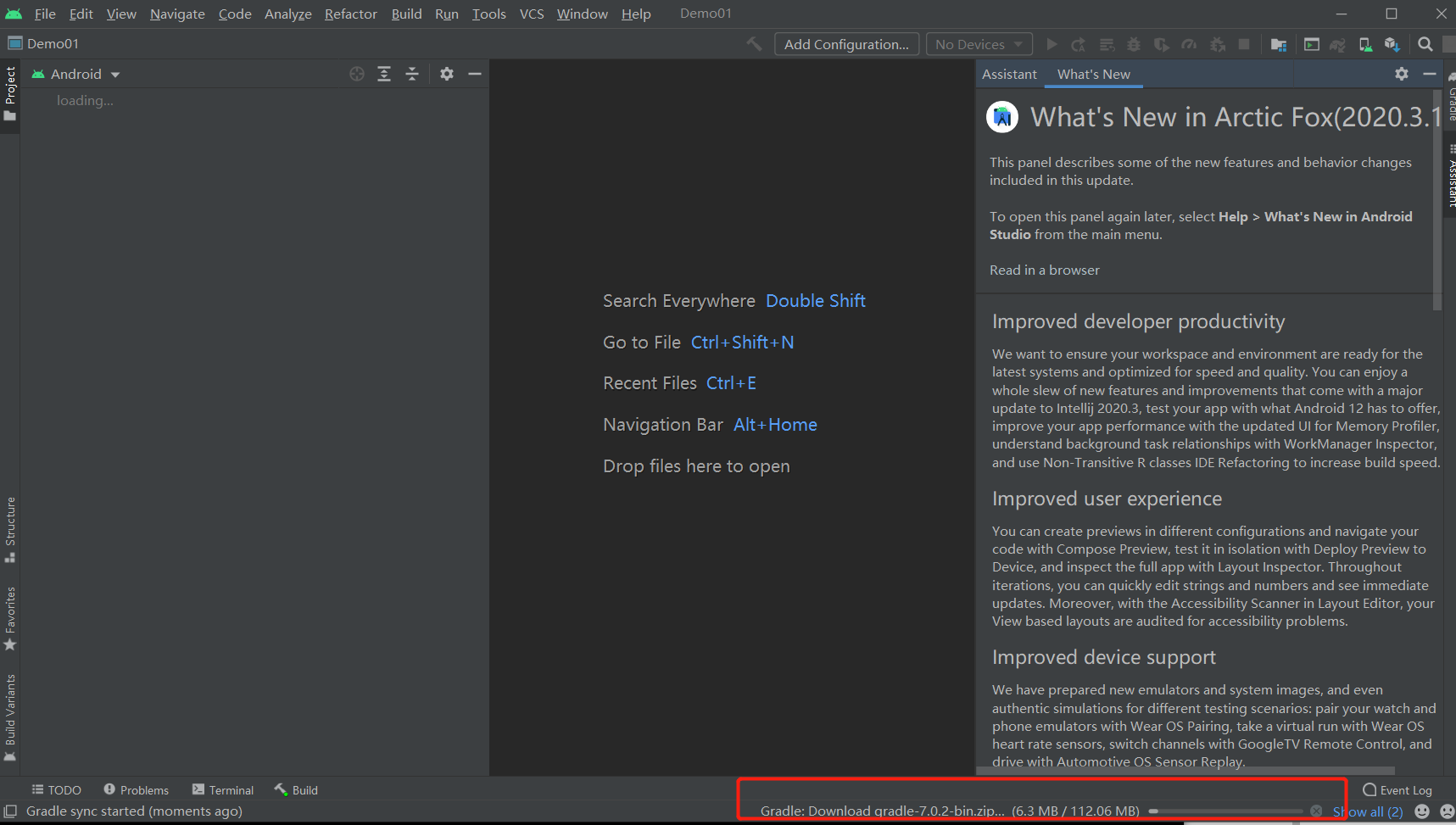
Task: Toggle the Problems tool window
Action: tap(136, 789)
